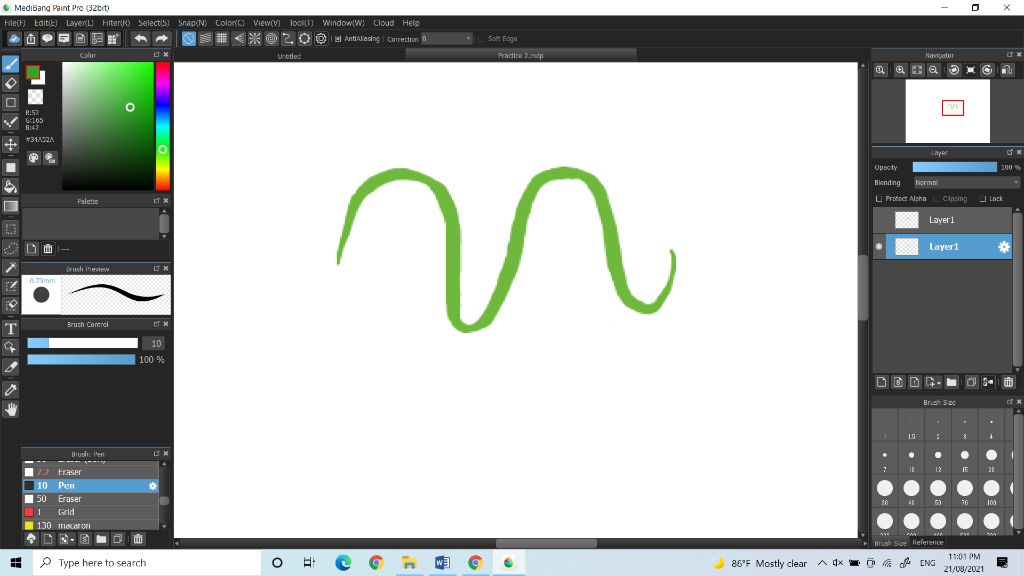Create a new folder in Layer panel
The image size is (1024, 576).
coord(952,382)
